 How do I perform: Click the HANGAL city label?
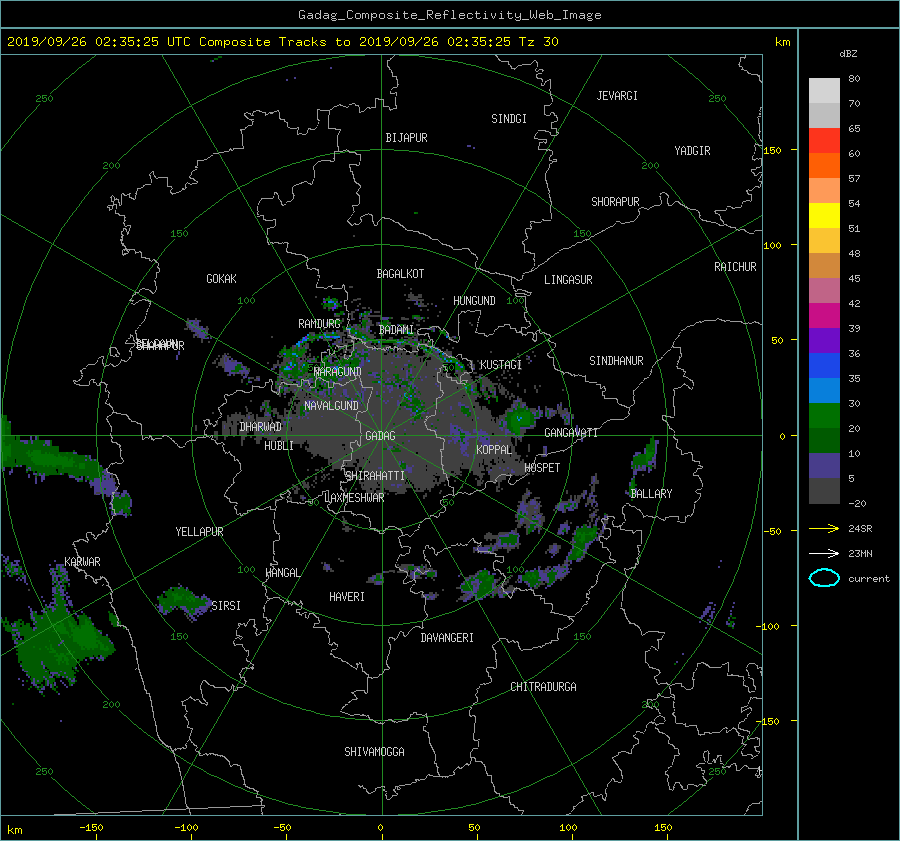[x=282, y=573]
